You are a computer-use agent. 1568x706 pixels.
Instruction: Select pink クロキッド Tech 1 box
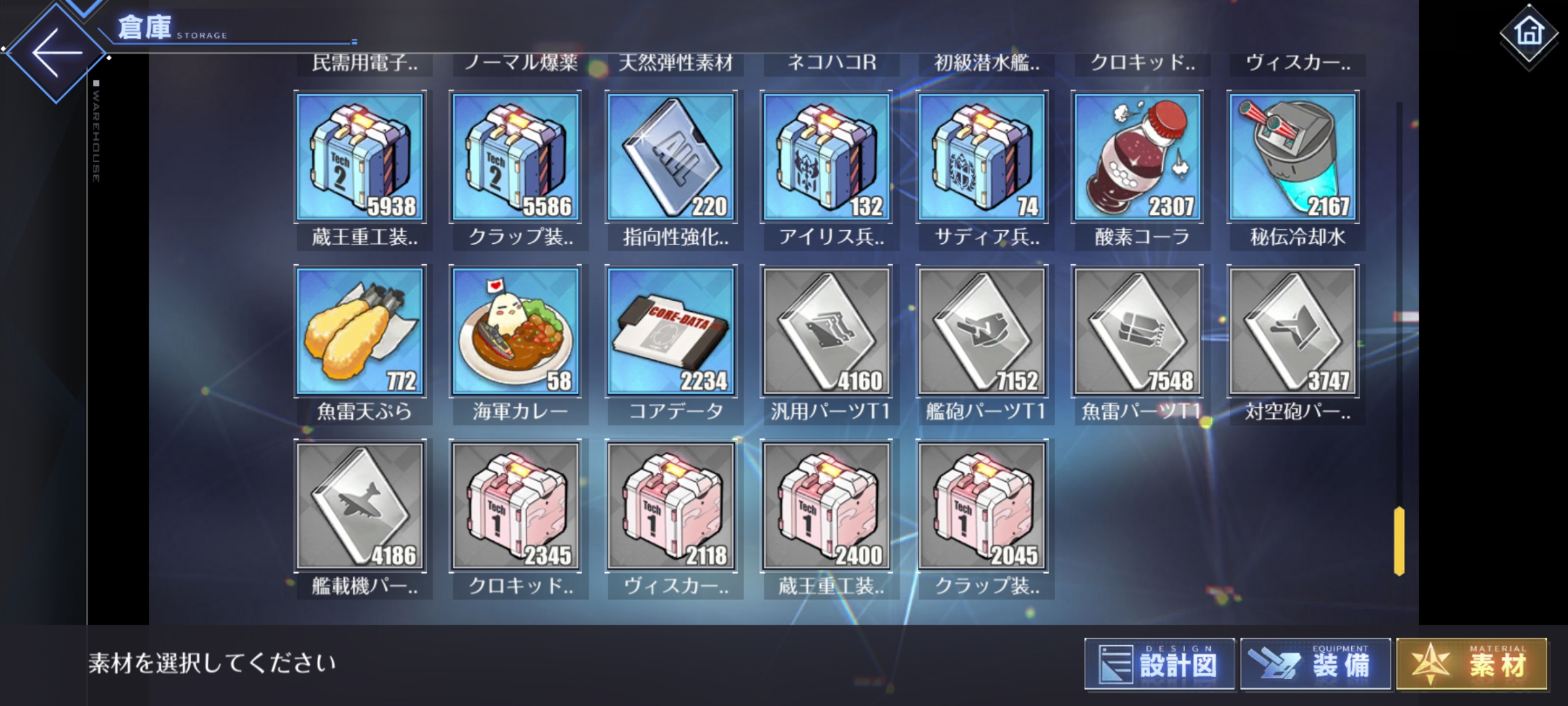pos(515,506)
